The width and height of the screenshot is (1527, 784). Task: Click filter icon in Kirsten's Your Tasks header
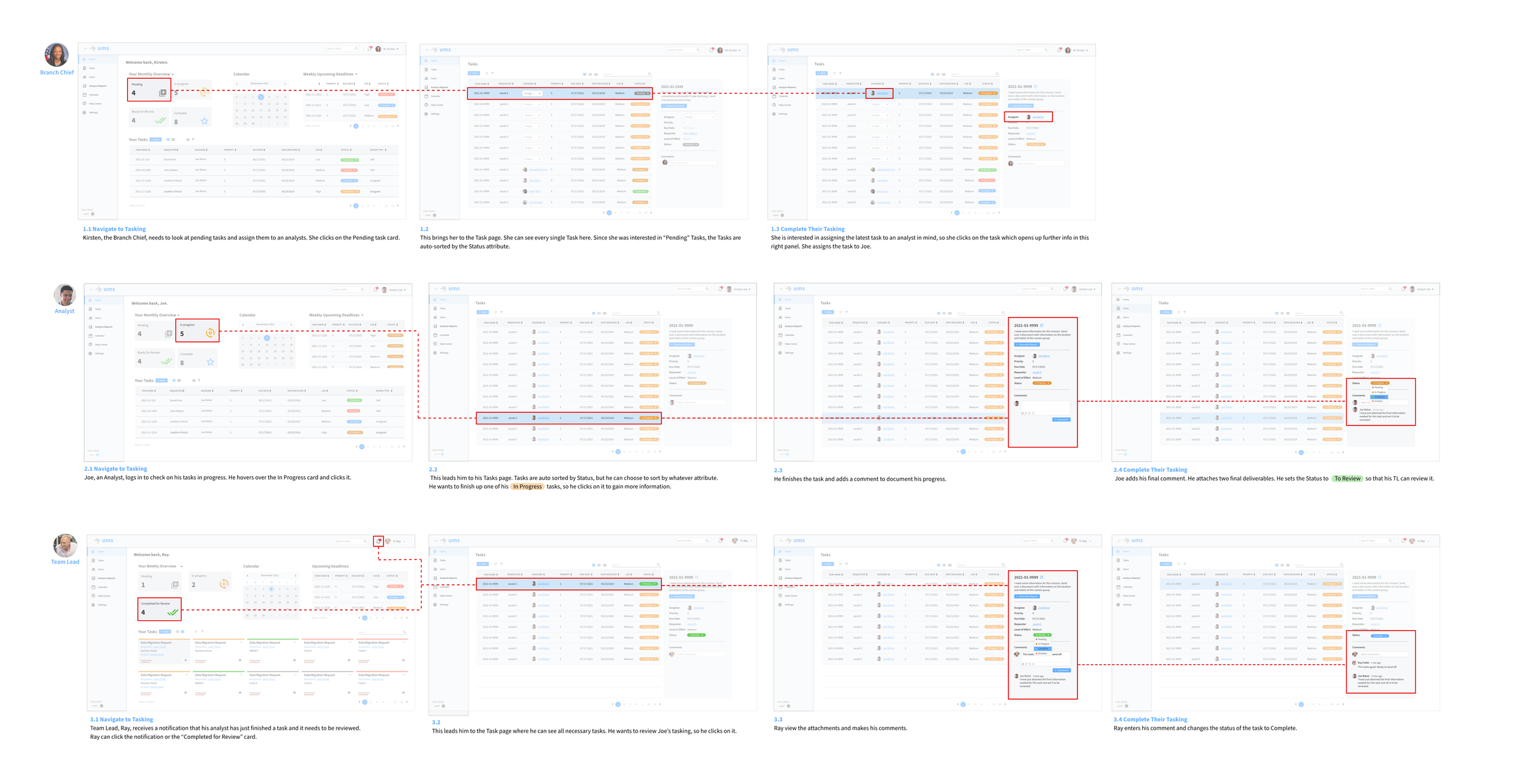[193, 139]
